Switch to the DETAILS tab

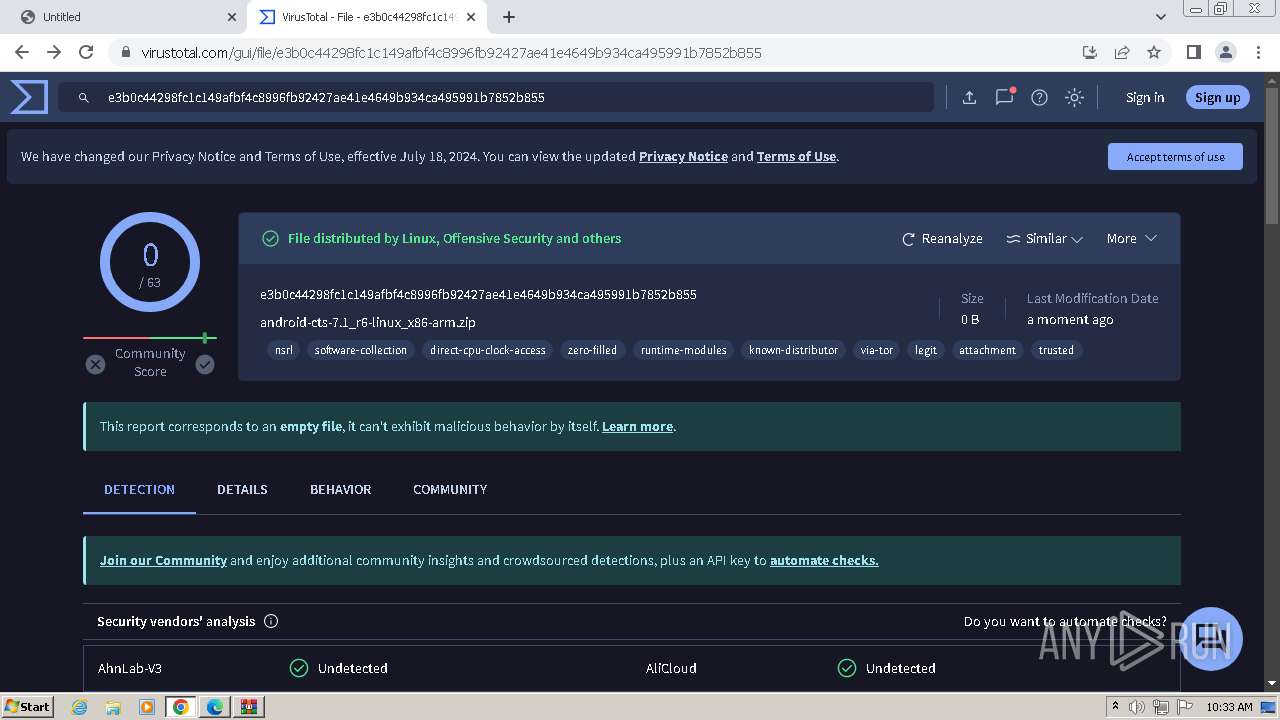tap(242, 489)
